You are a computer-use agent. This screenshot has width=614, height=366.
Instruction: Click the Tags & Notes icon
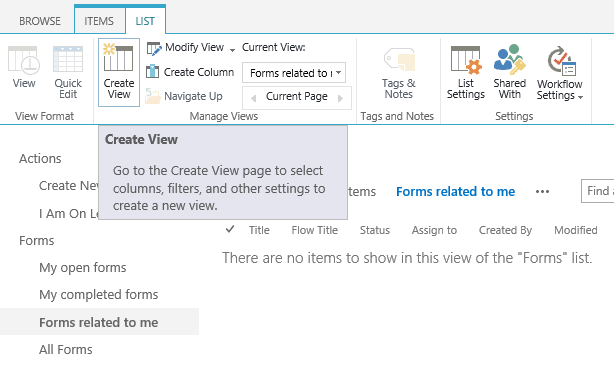coord(399,59)
